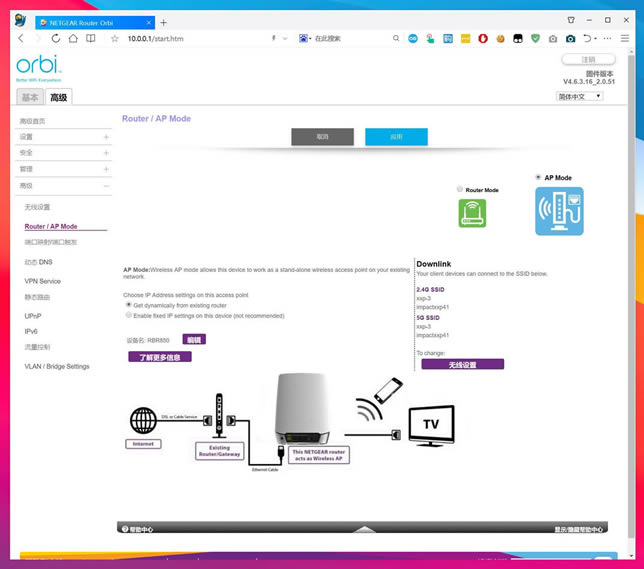Expand the 设置 sidebar section

click(x=63, y=137)
